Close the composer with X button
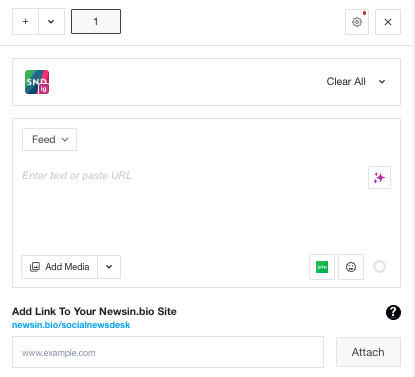This screenshot has width=415, height=377. 388,22
